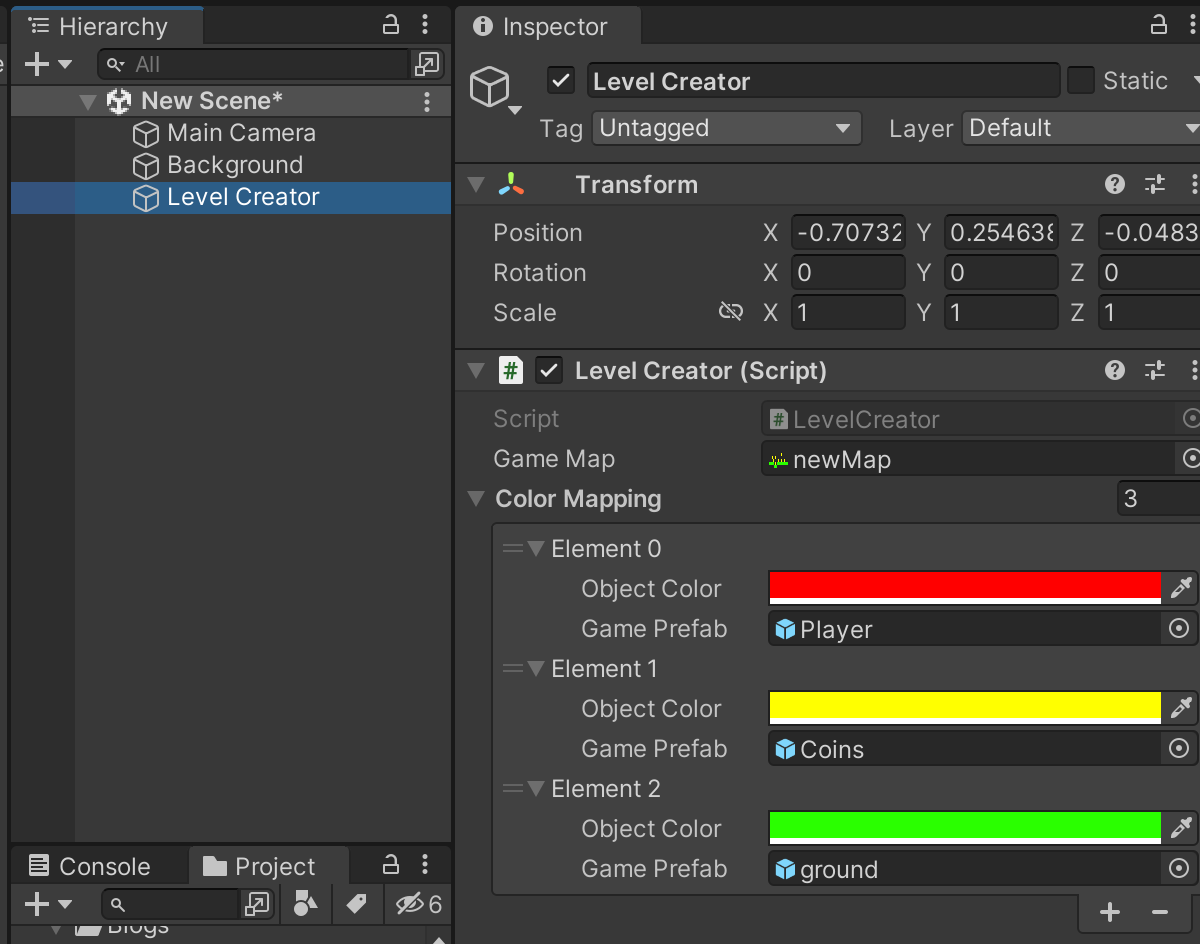Image resolution: width=1200 pixels, height=944 pixels.
Task: Disable the Level Creator (Script) component checkbox
Action: (x=549, y=369)
